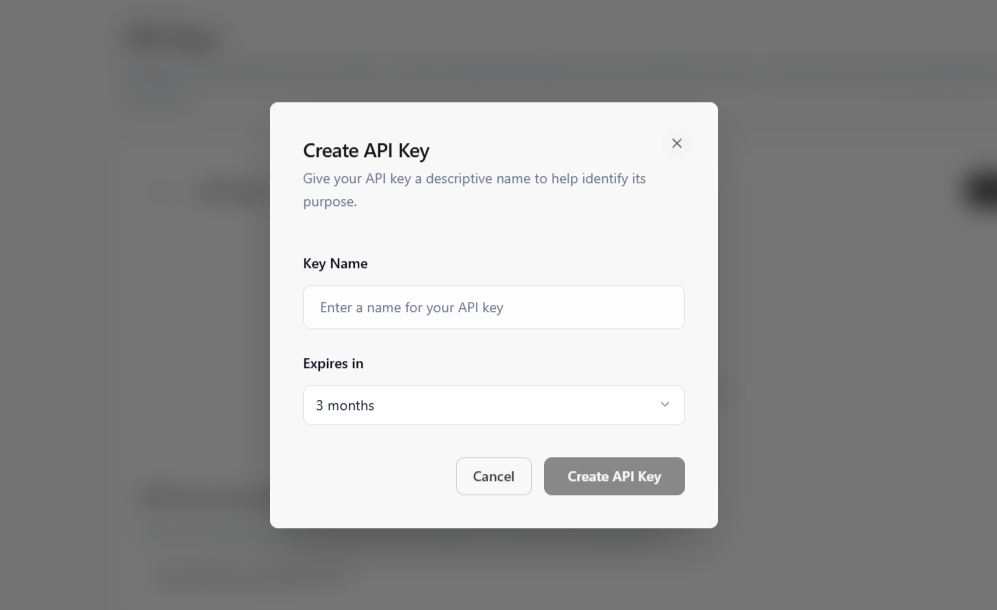Click the Key Name label

click(x=335, y=263)
